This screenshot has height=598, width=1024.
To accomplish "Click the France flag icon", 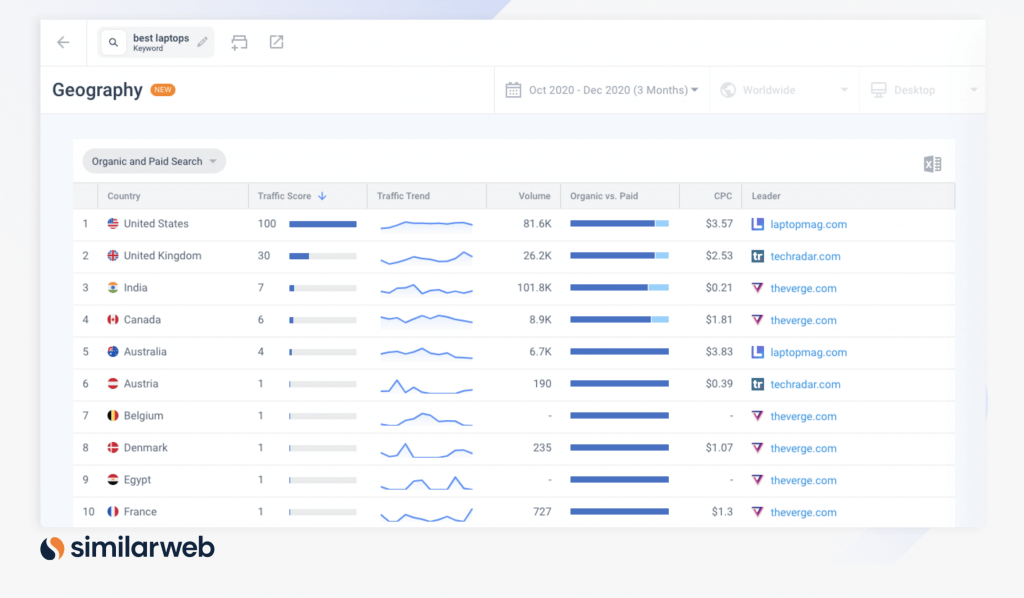I will (113, 511).
